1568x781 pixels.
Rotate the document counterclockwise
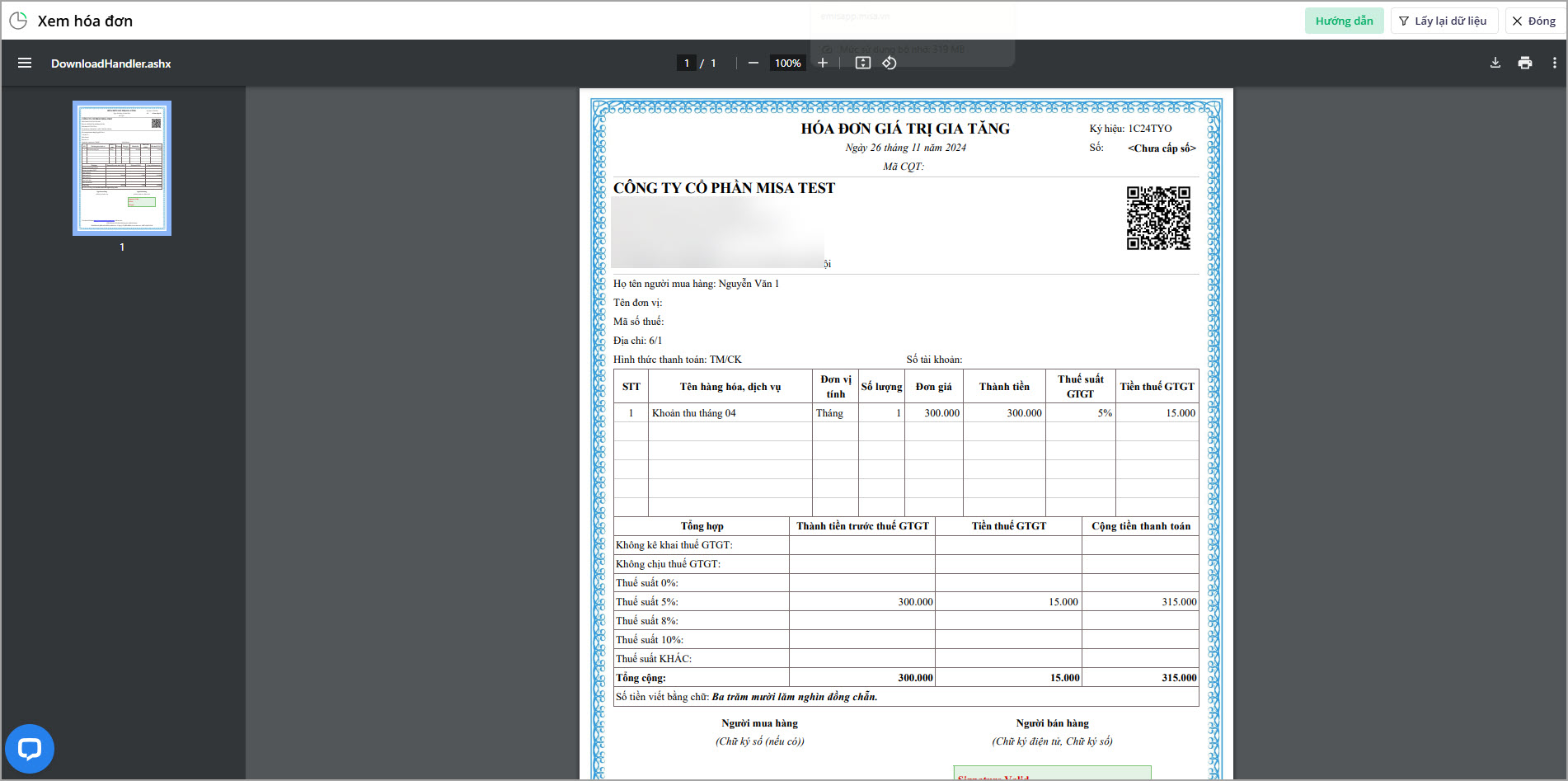coord(889,63)
